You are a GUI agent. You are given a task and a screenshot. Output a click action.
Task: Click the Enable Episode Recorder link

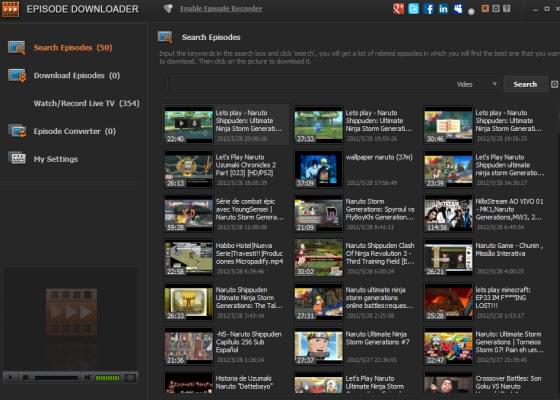pos(221,9)
